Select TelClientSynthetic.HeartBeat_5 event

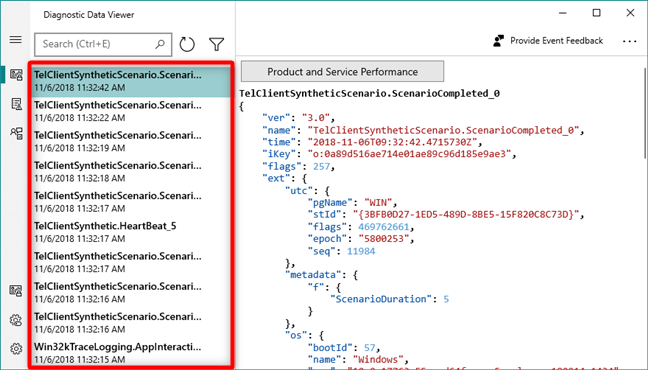point(131,232)
